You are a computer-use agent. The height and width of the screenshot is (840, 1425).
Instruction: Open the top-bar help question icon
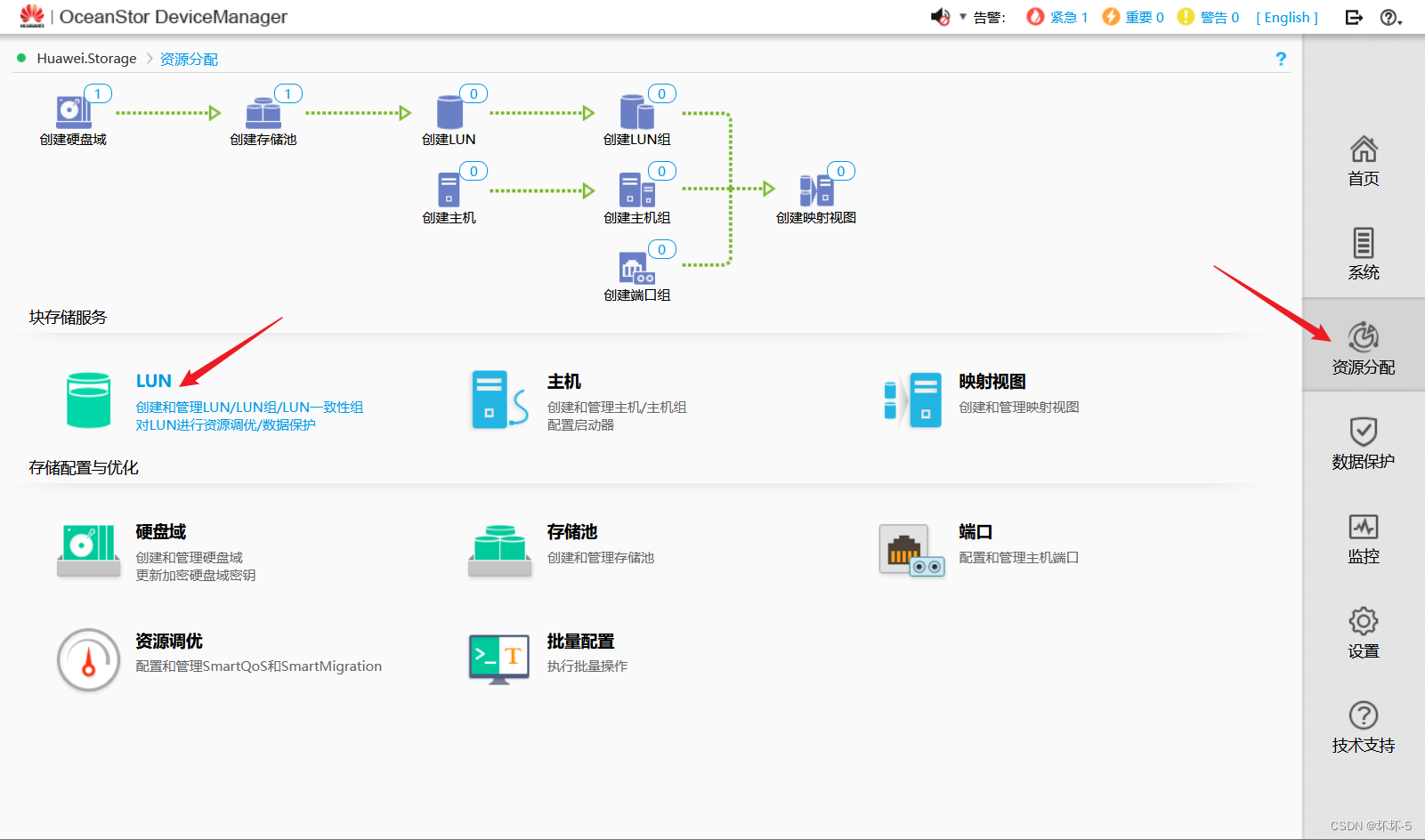pos(1390,17)
